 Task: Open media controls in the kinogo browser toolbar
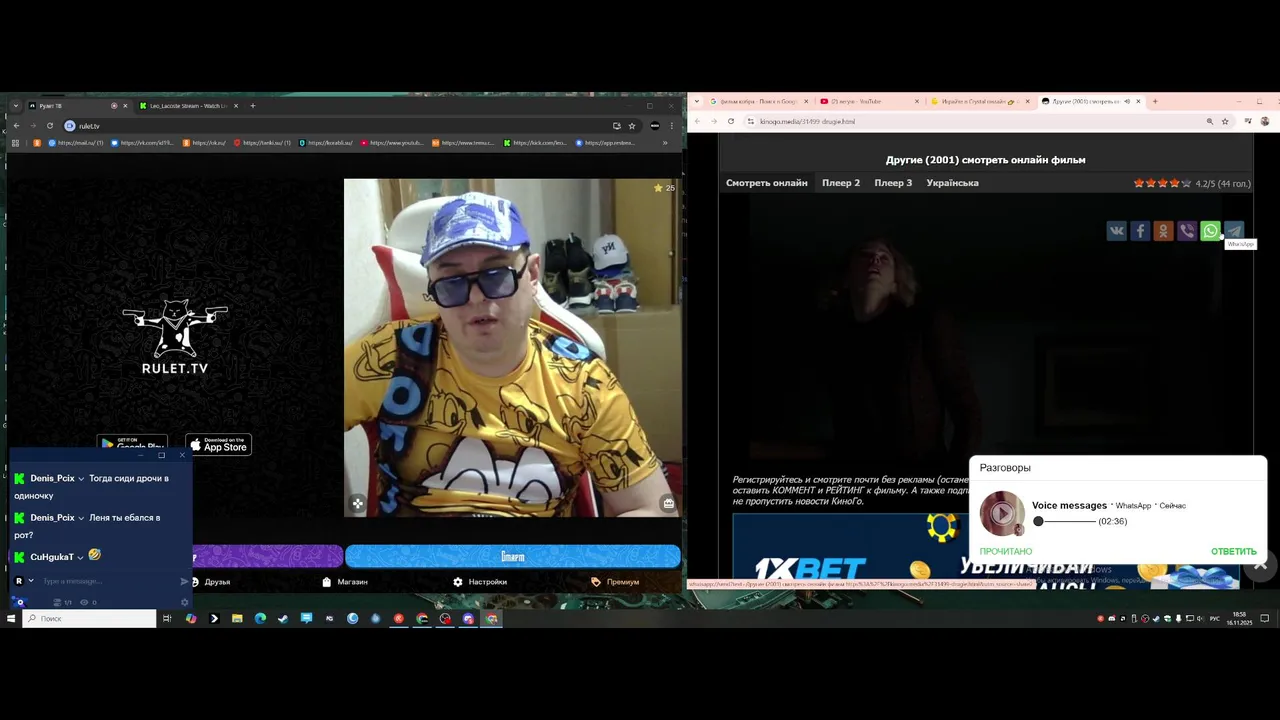pos(1248,121)
